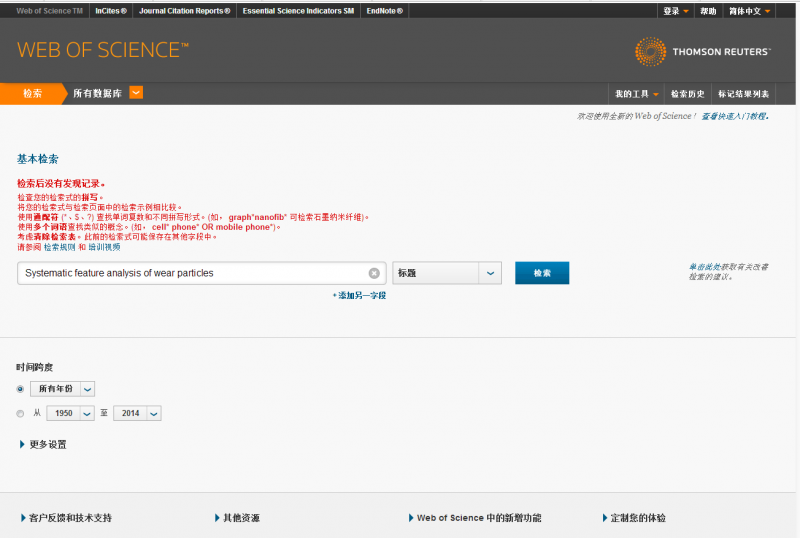Select the 所有年份 radio button

click(x=20, y=389)
